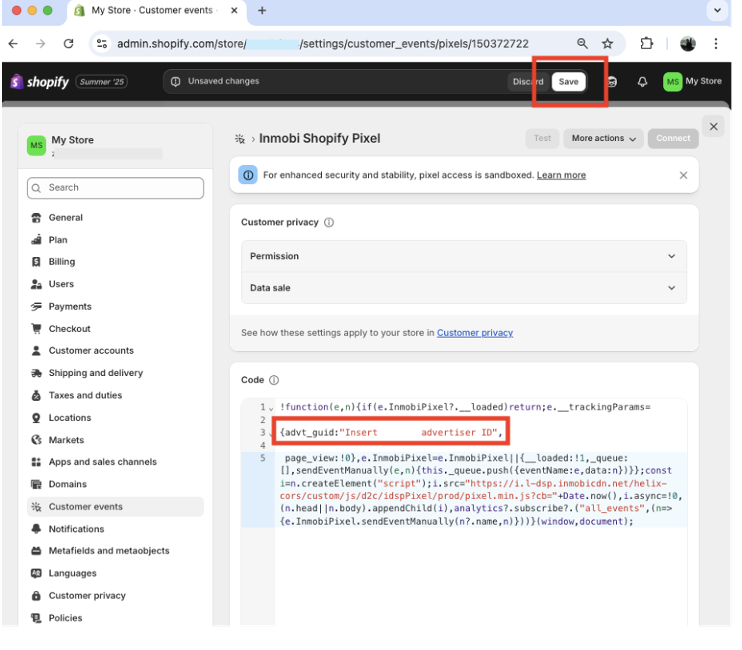742x650 pixels.
Task: Click the advt_guid code line
Action: click(x=391, y=432)
